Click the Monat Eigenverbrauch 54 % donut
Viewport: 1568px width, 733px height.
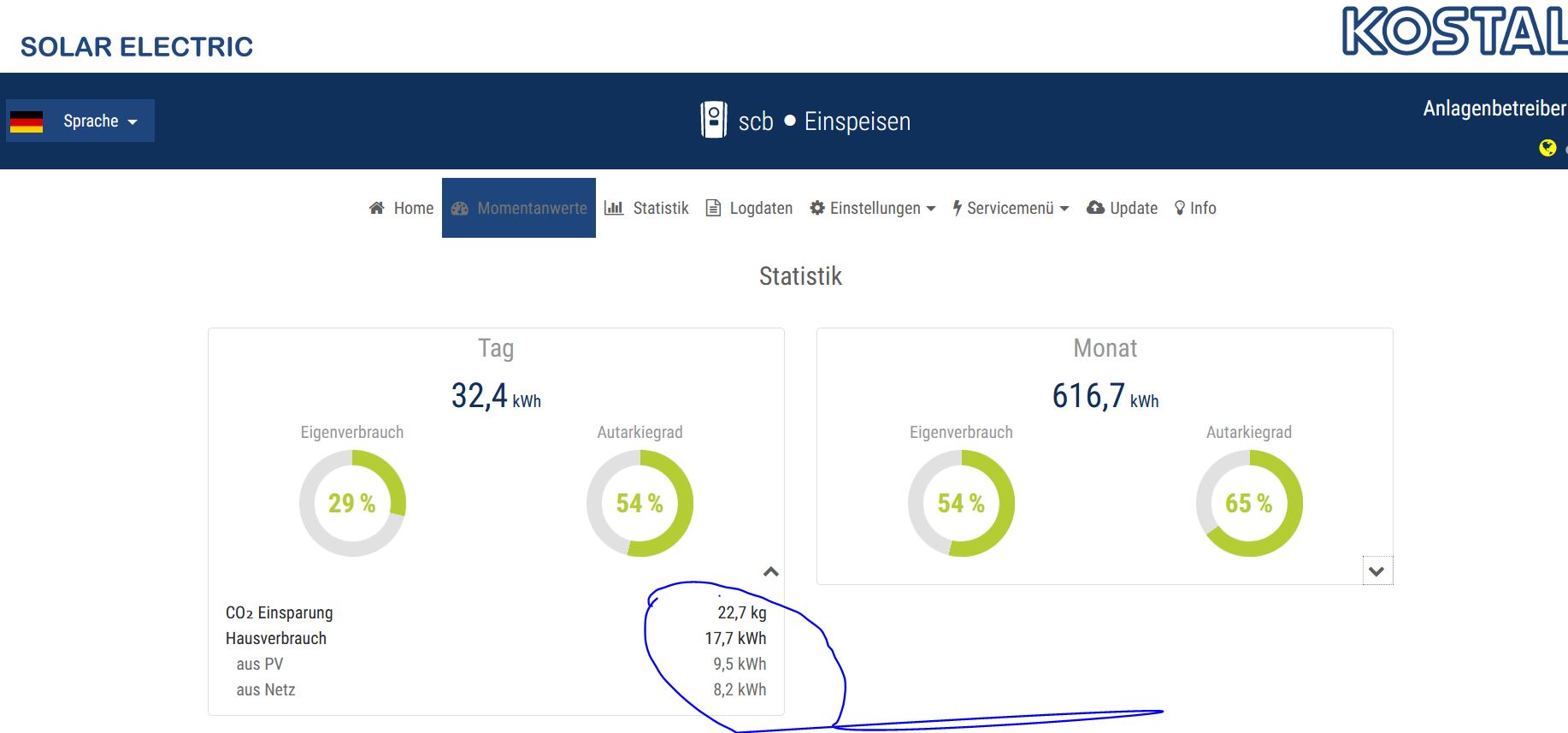(x=961, y=503)
